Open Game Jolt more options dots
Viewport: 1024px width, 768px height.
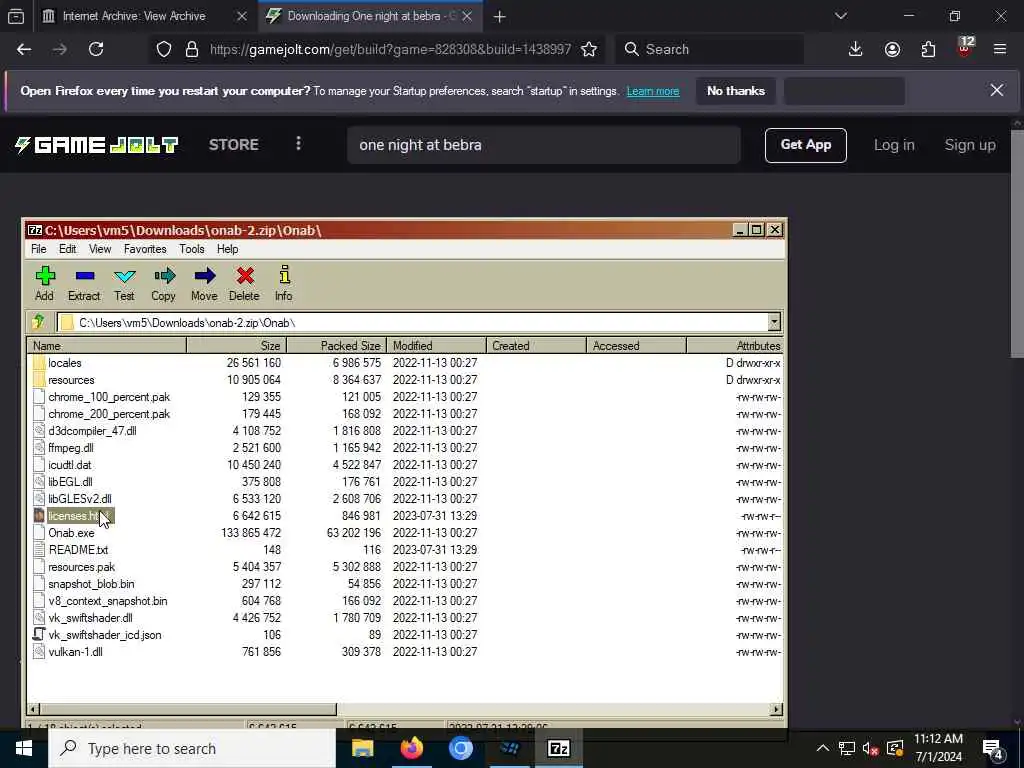(298, 144)
